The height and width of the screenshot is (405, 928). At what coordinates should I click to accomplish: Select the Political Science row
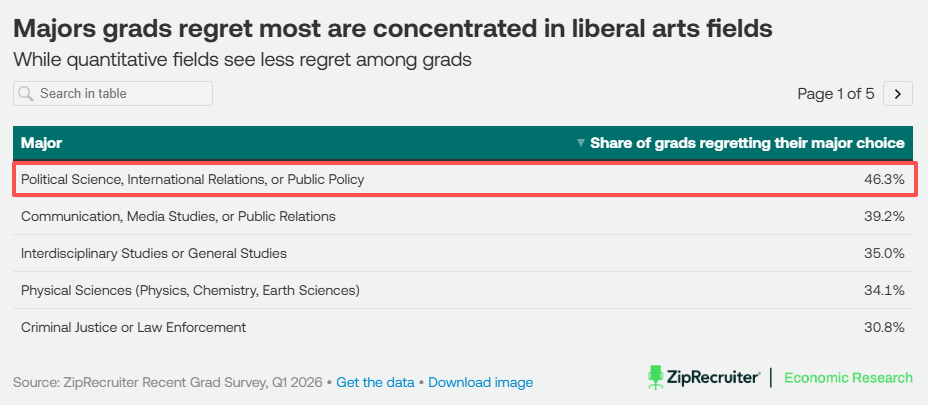[465, 179]
